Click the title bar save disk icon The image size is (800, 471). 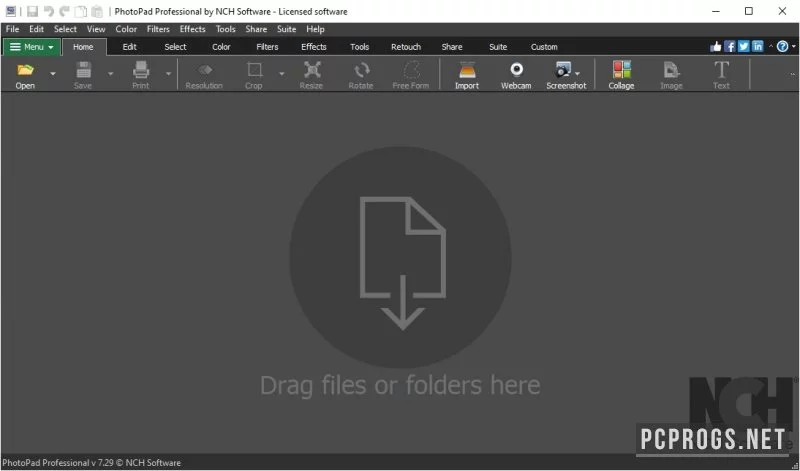[x=33, y=11]
